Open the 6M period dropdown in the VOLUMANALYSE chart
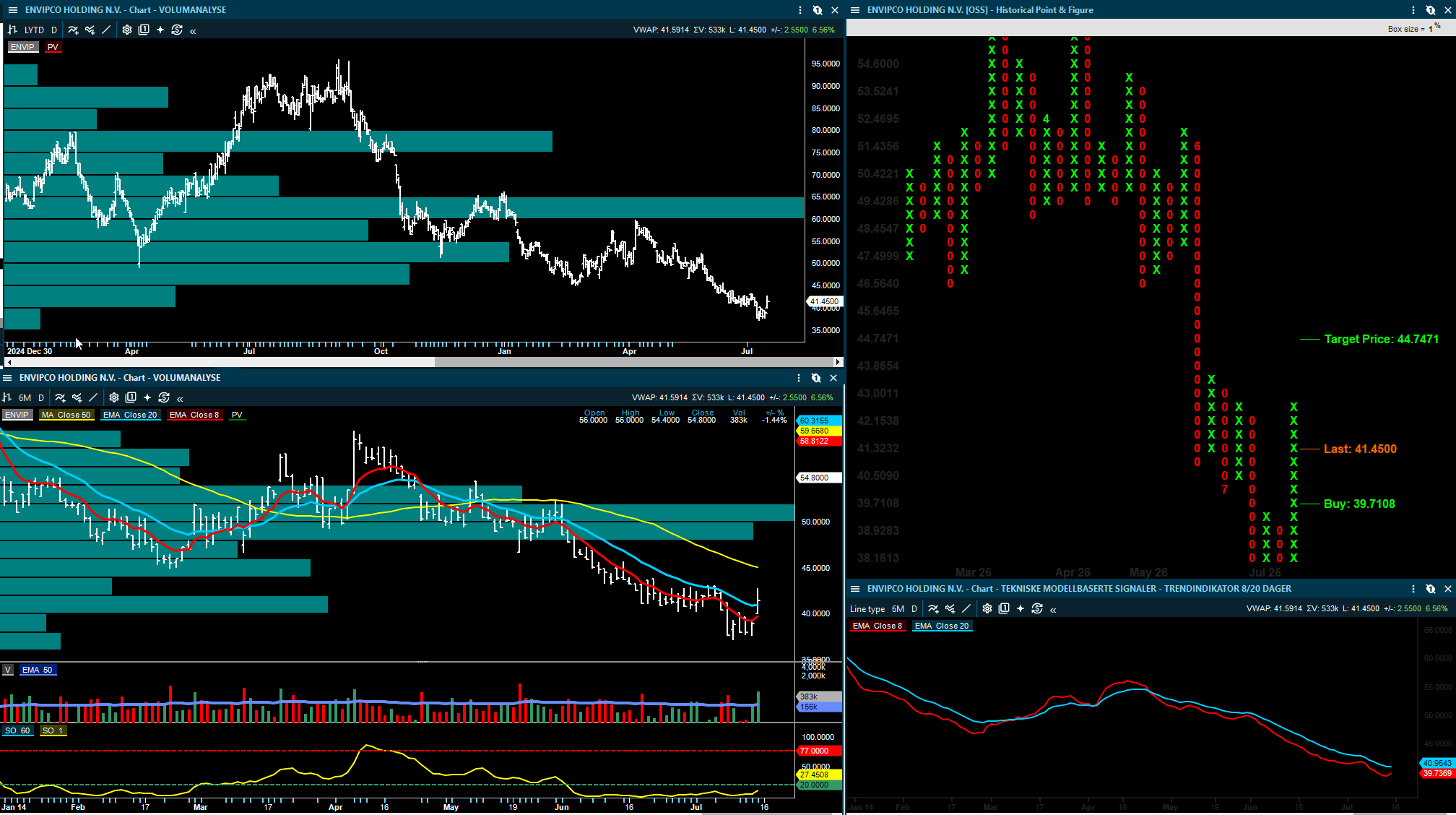The width and height of the screenshot is (1456, 815). (25, 397)
